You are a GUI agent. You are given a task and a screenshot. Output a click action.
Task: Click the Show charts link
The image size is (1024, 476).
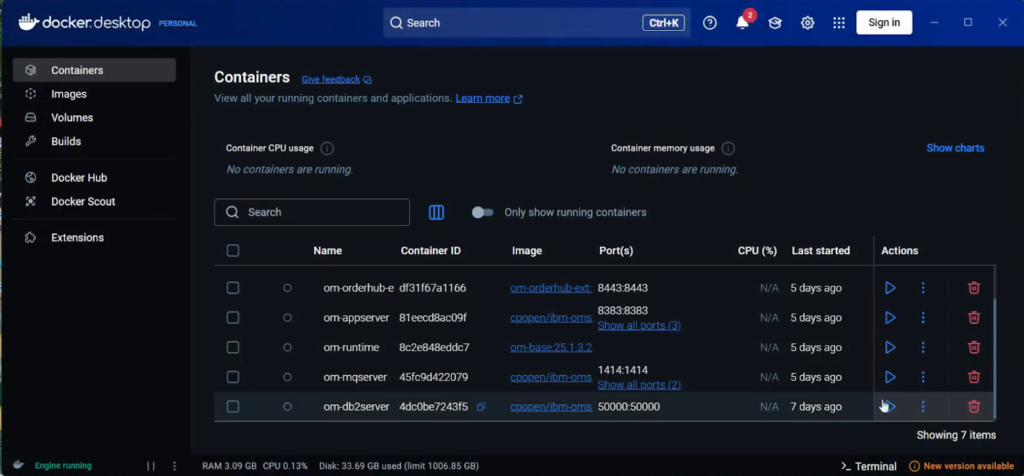pos(954,148)
